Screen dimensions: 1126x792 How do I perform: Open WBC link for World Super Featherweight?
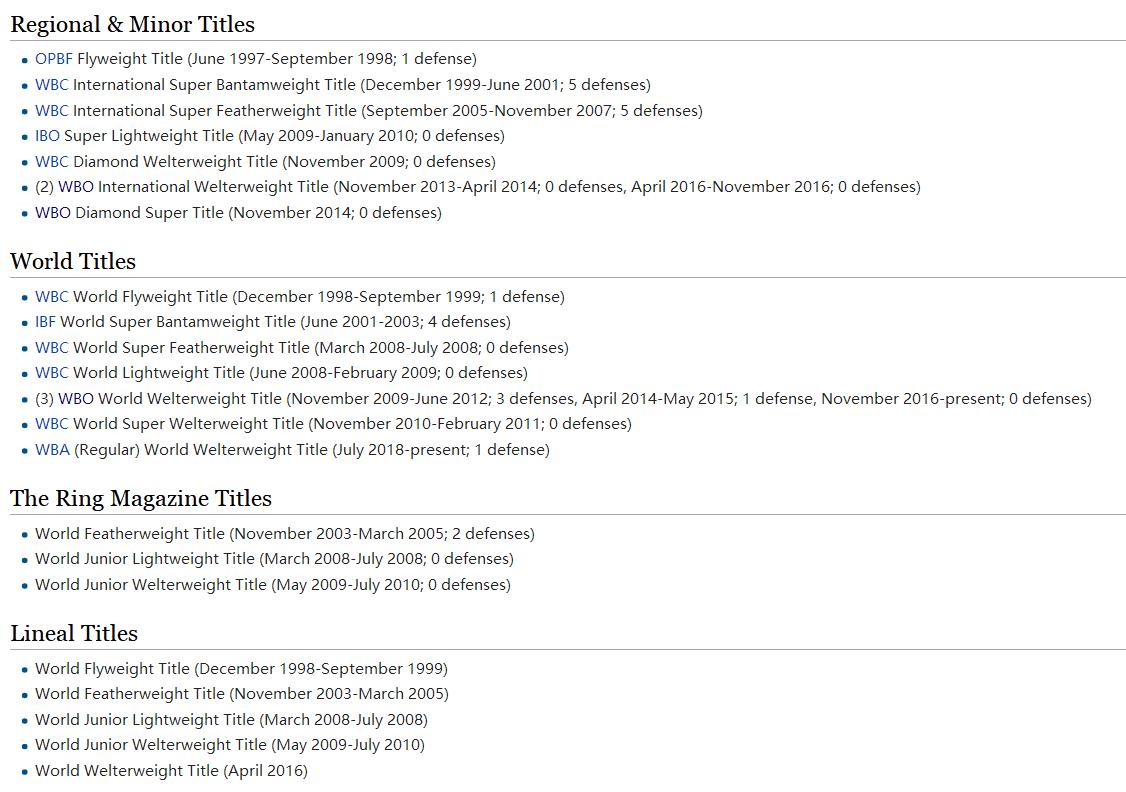(x=52, y=348)
